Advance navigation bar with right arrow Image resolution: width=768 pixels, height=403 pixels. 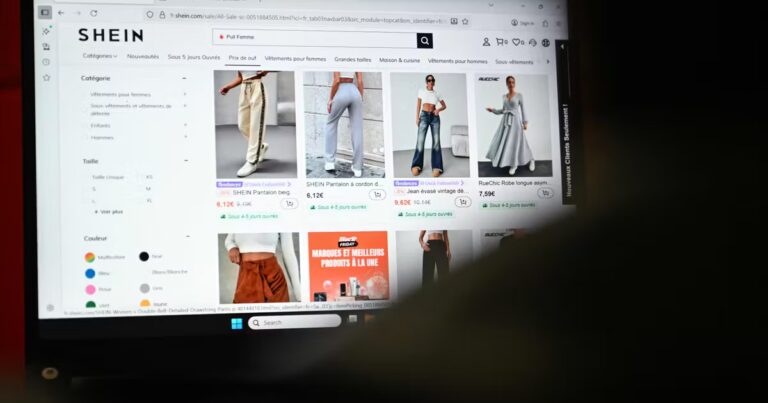[548, 62]
